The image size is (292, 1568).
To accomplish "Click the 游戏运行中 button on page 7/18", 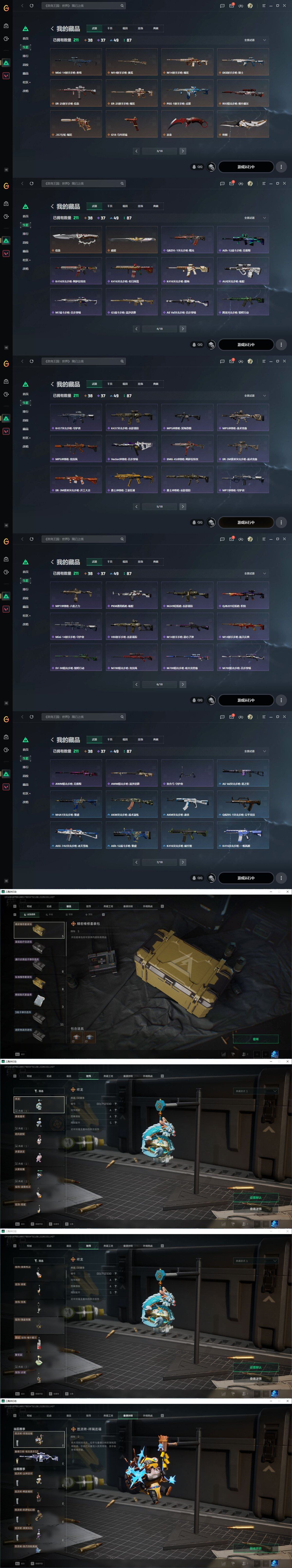I will (246, 878).
